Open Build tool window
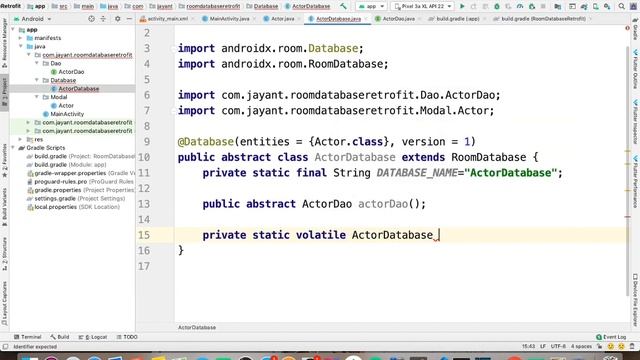 (x=60, y=337)
